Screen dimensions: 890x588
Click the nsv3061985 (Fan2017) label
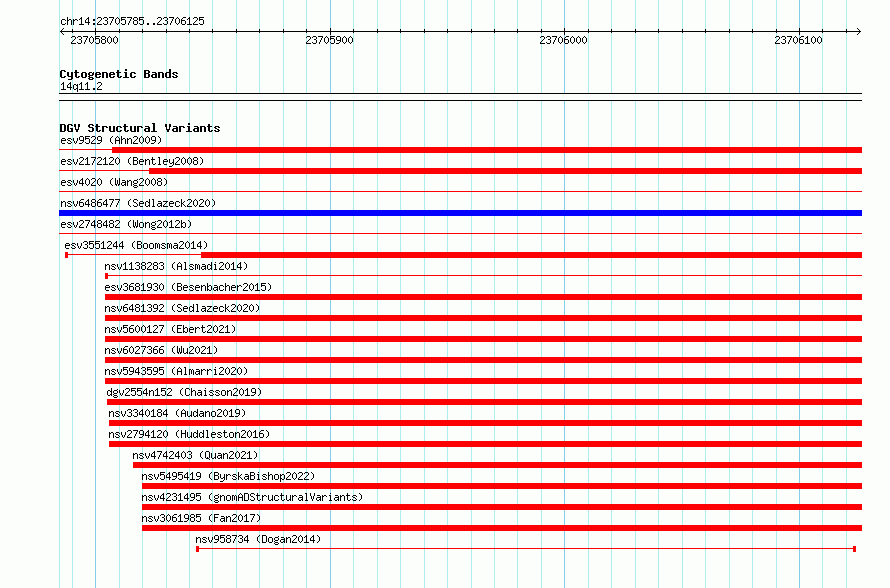[x=201, y=518]
